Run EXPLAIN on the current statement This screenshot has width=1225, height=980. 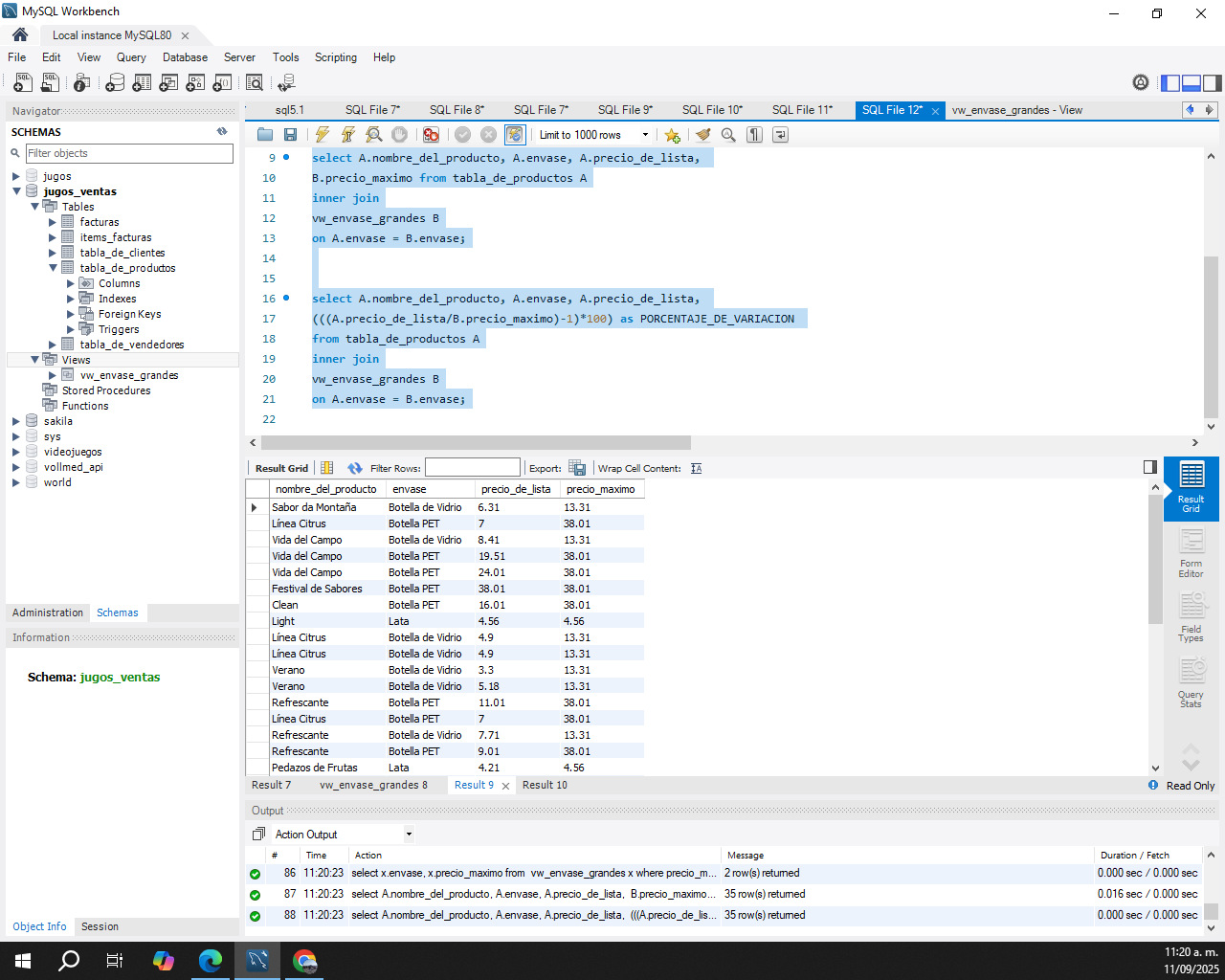(374, 135)
